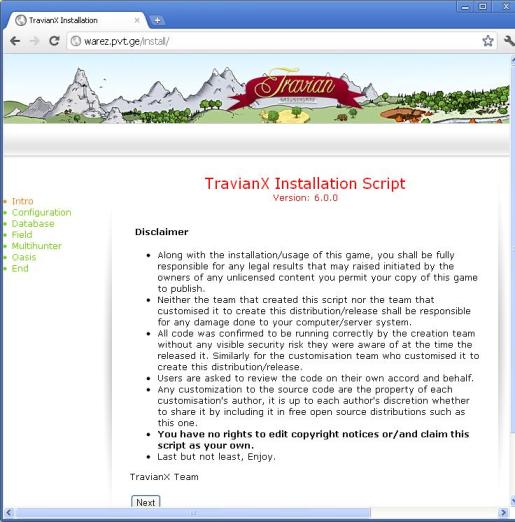Open the Database step link
This screenshot has width=515, height=522.
point(33,223)
